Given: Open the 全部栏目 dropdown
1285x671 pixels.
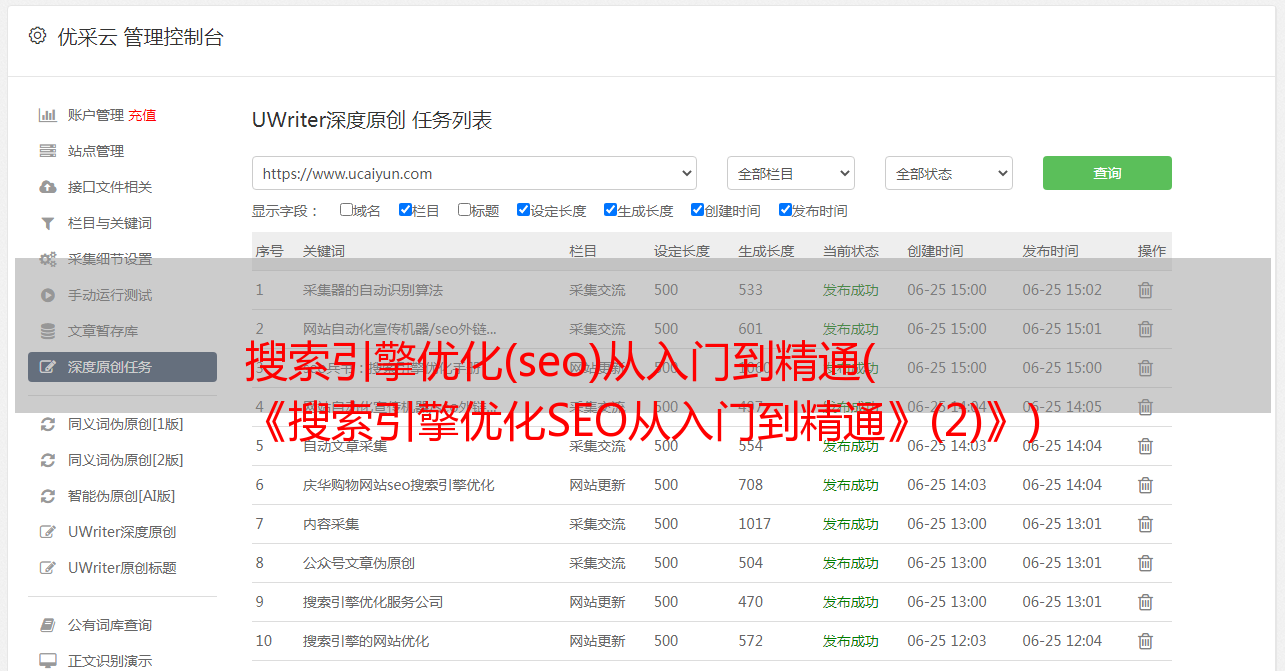Looking at the screenshot, I should [x=790, y=173].
